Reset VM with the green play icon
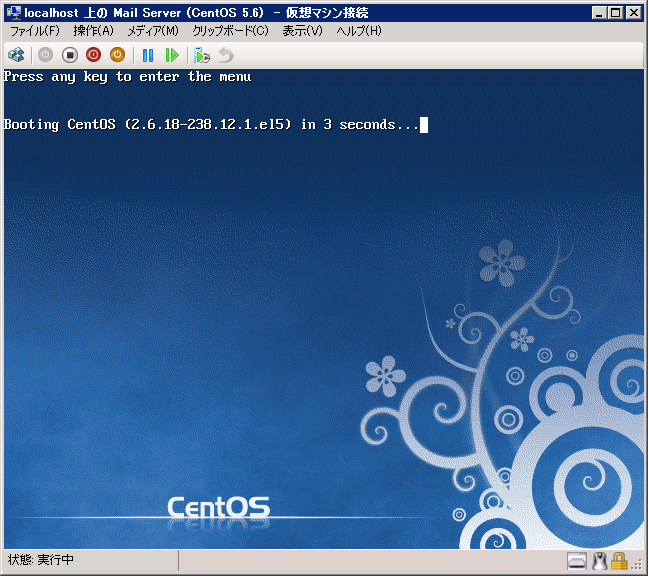The image size is (648, 576). tap(172, 55)
